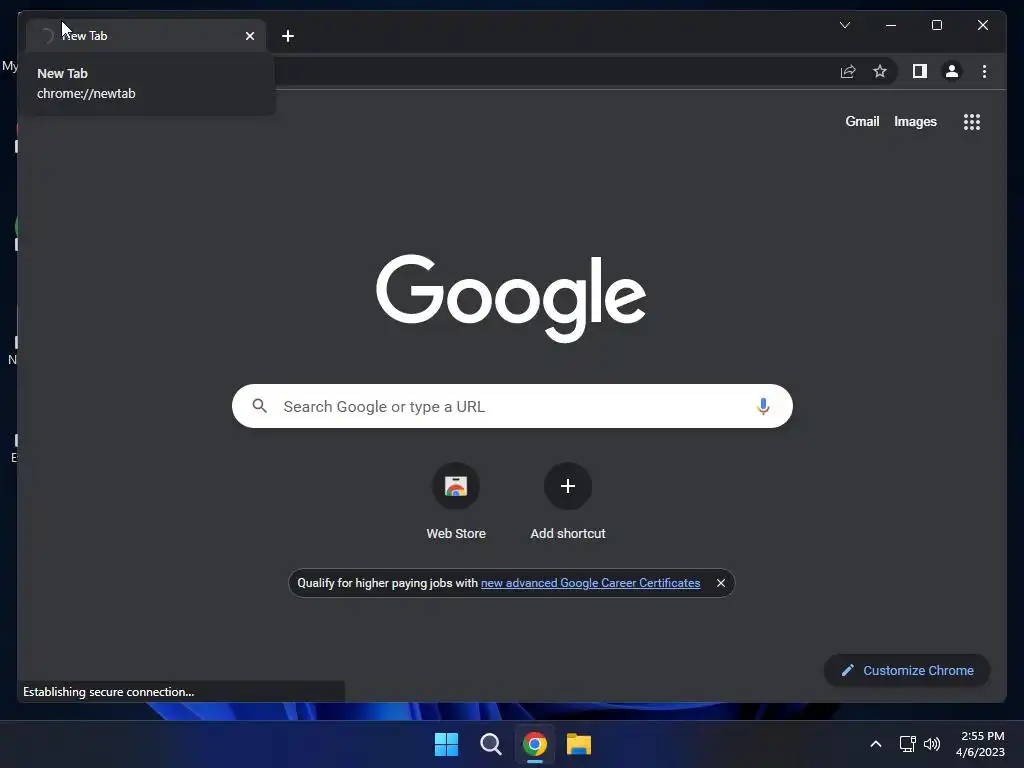Maximize the Chrome window
Viewport: 1024px width, 768px height.
[x=936, y=25]
